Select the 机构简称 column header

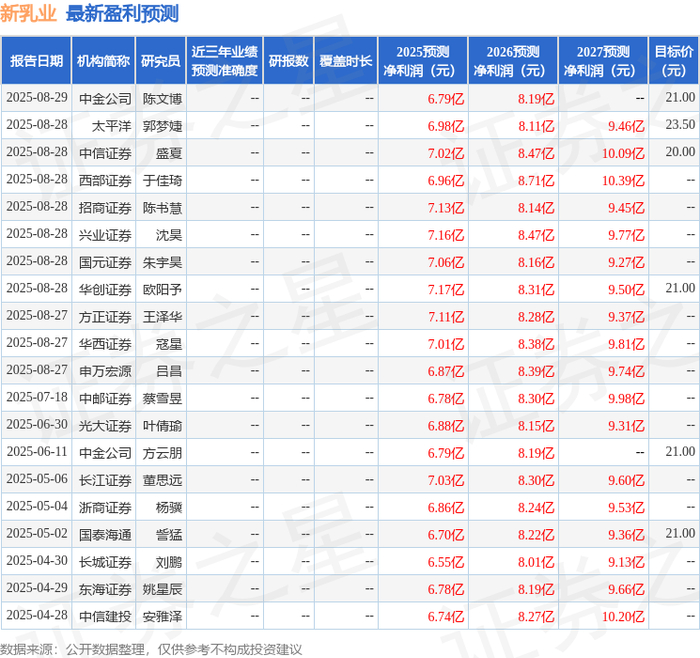point(103,61)
